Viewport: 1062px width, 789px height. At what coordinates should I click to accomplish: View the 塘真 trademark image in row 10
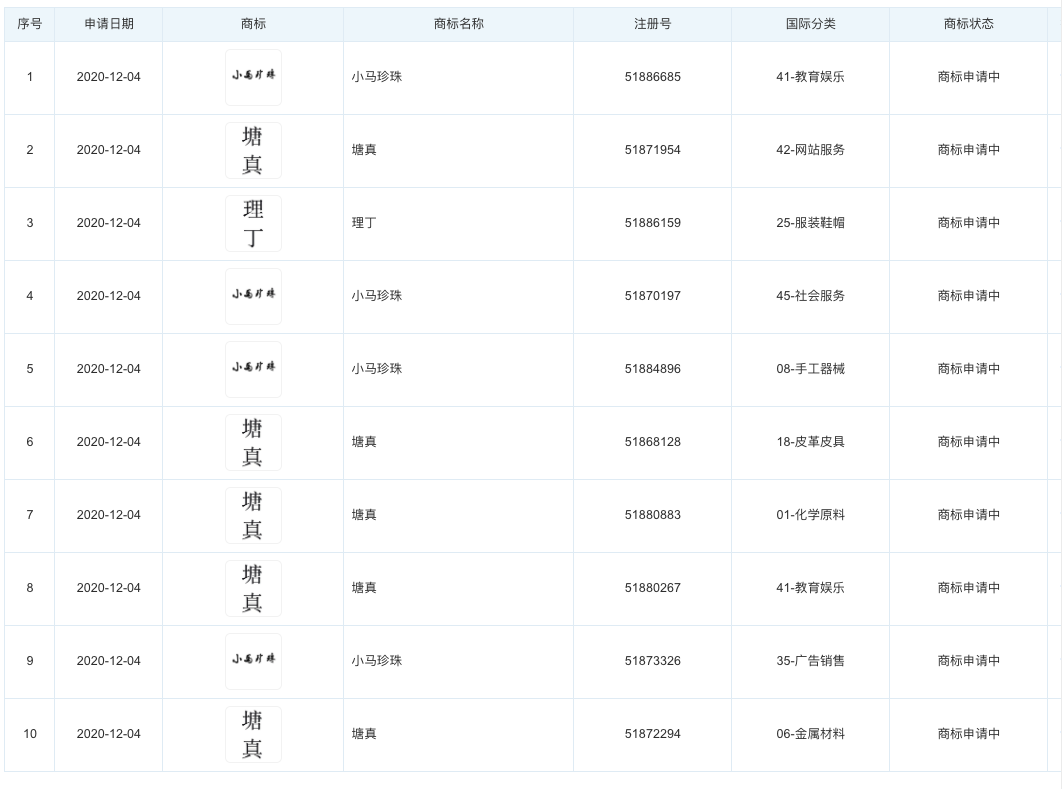tap(253, 734)
